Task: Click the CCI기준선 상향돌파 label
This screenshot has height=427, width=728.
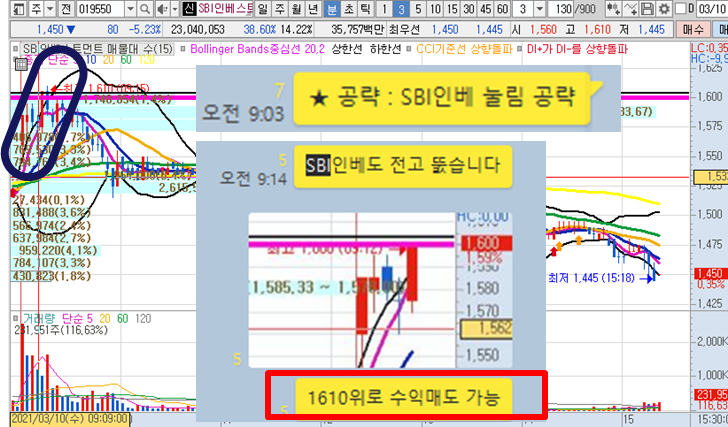Action: (x=464, y=48)
